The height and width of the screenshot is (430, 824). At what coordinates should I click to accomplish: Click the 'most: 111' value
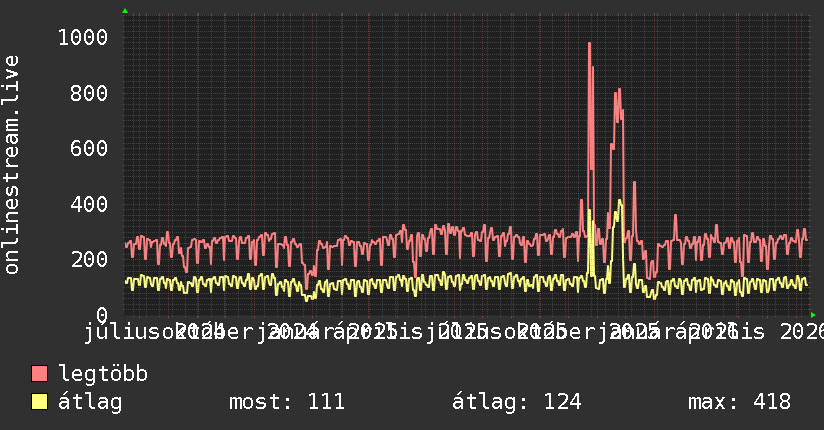(x=287, y=402)
